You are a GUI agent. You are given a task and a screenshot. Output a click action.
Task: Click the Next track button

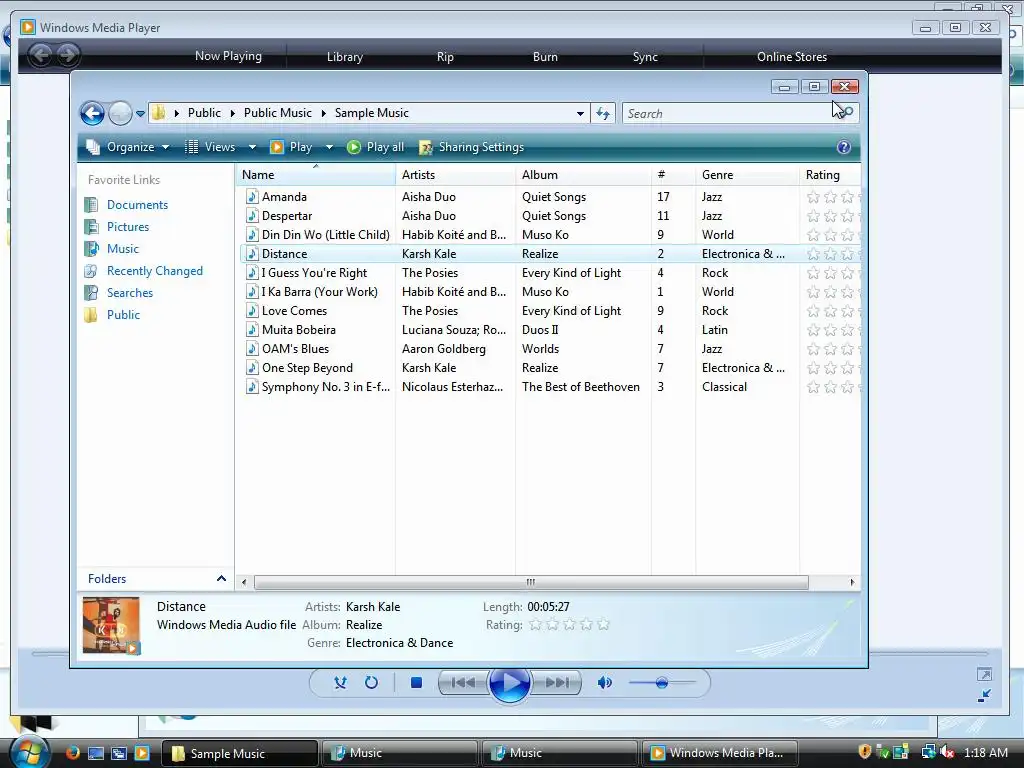[556, 683]
